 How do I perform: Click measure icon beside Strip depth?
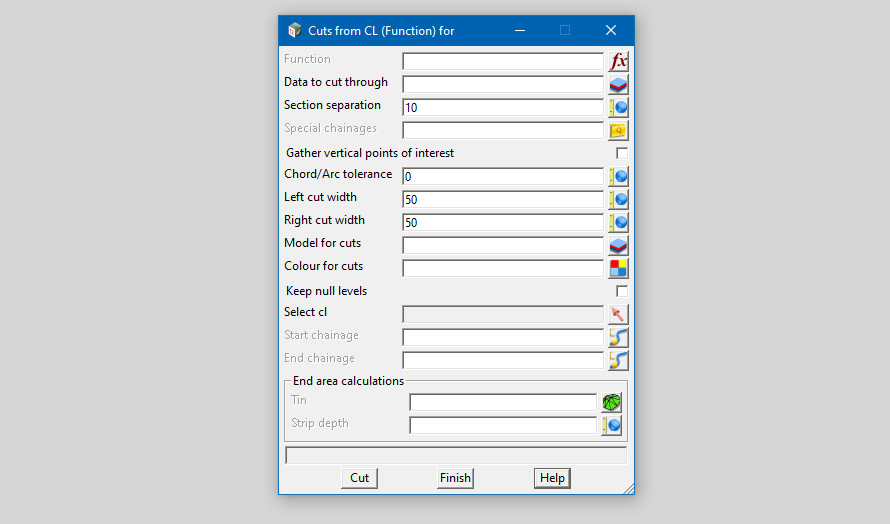tap(611, 425)
